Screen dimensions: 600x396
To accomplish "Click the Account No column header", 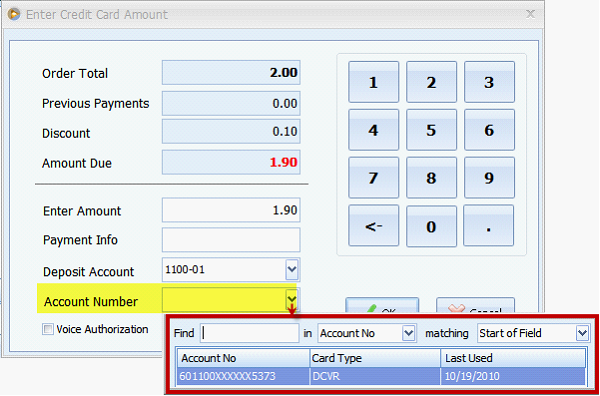I will [243, 358].
